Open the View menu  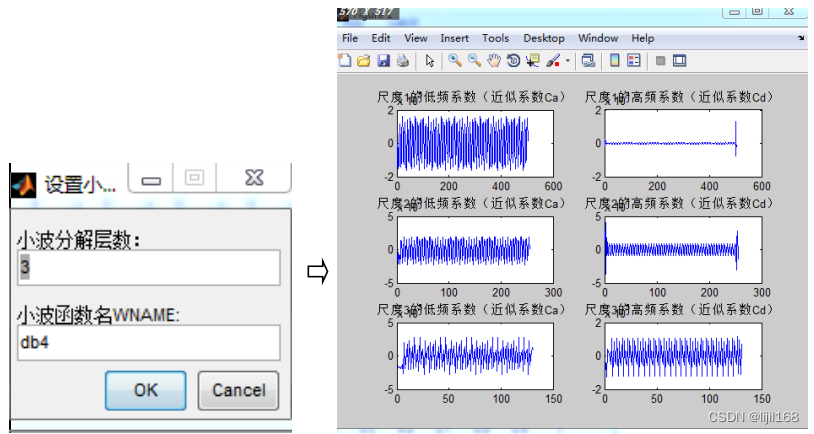pos(415,38)
